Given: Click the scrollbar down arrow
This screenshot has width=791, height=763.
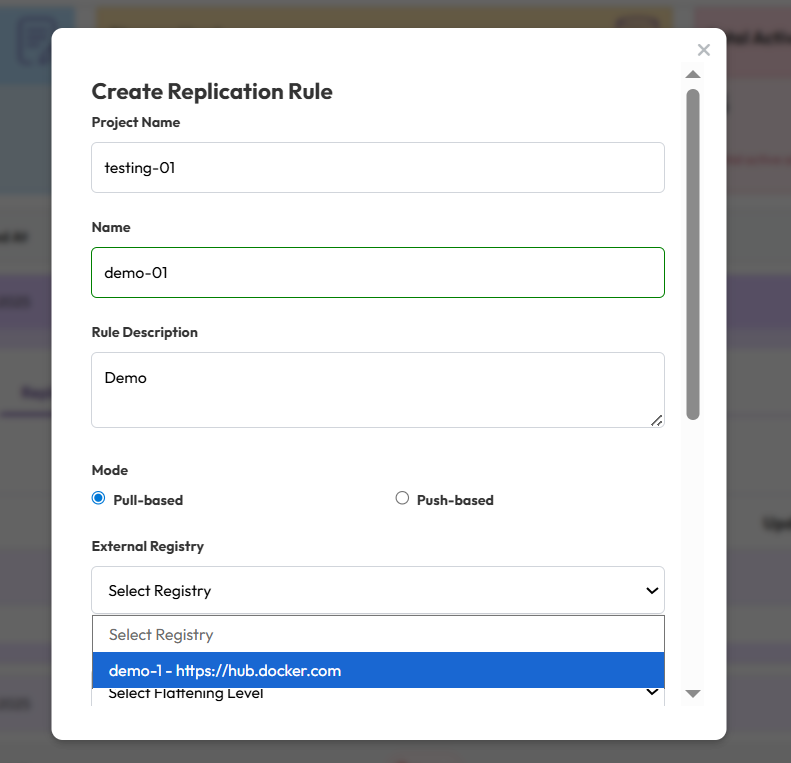Looking at the screenshot, I should [x=693, y=693].
